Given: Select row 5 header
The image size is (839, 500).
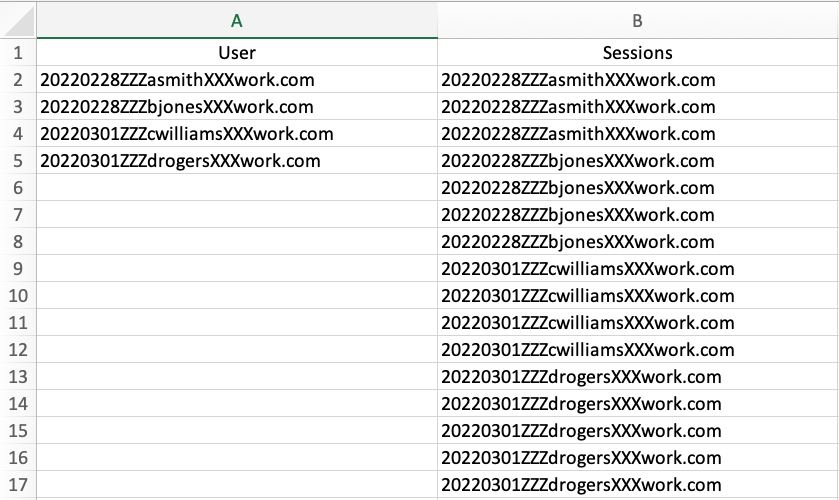Looking at the screenshot, I should pyautogui.click(x=18, y=161).
